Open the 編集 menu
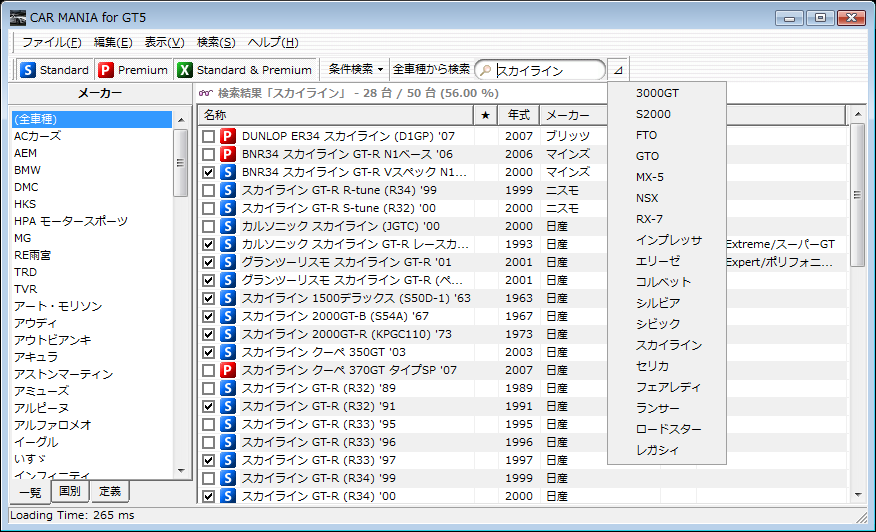 (113, 42)
